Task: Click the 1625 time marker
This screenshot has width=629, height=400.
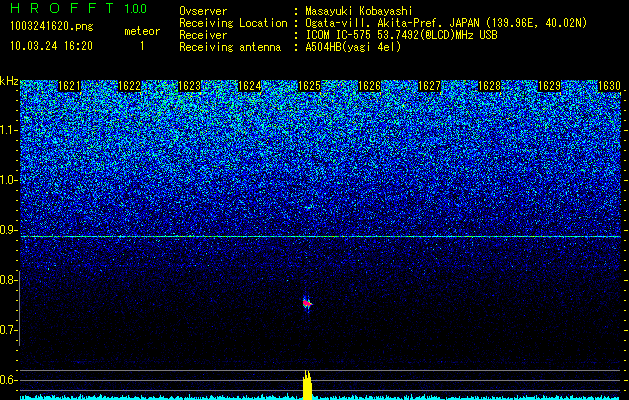Action: tap(309, 86)
